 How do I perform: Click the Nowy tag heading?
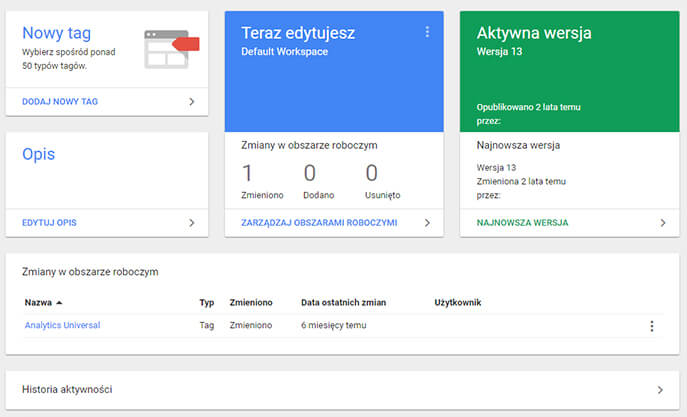point(57,33)
